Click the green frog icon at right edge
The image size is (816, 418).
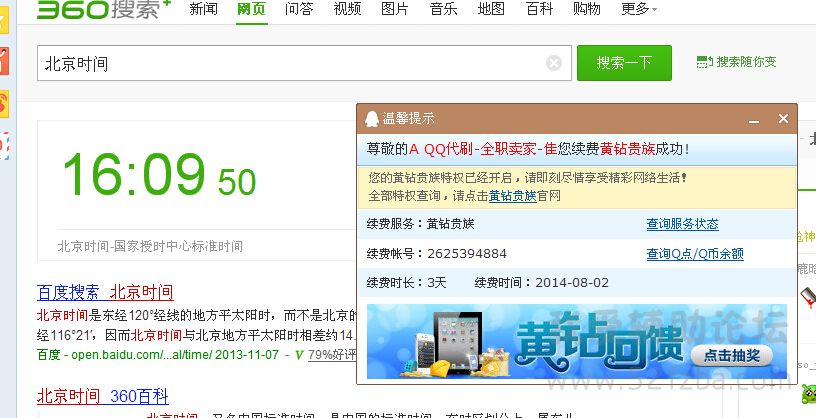[809, 394]
